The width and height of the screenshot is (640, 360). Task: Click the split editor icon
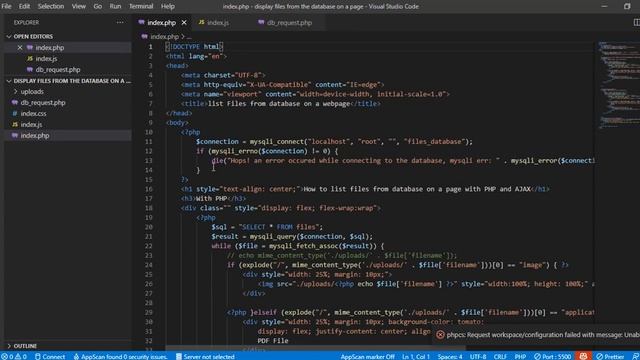click(x=636, y=22)
